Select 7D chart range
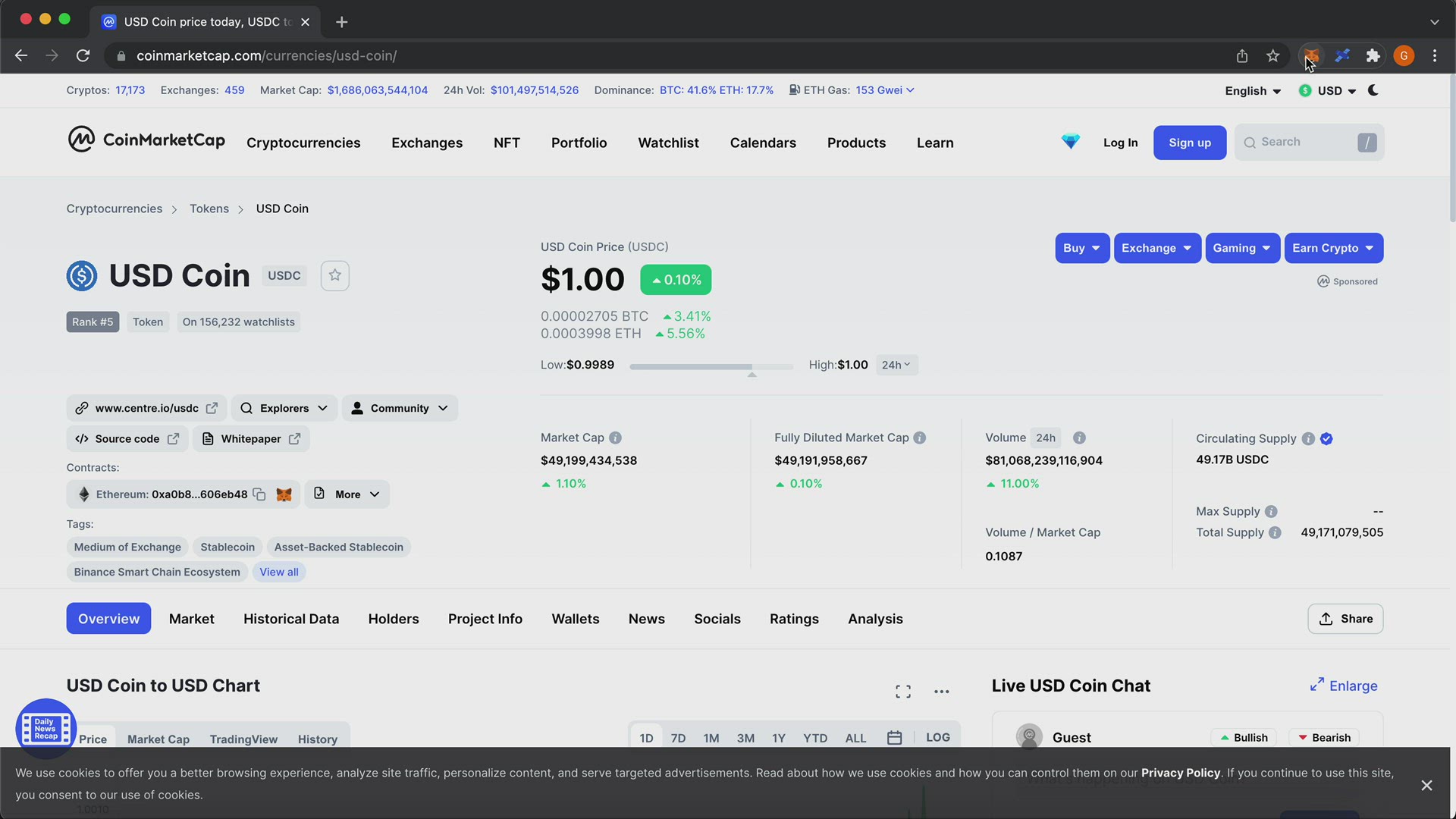 click(x=678, y=738)
